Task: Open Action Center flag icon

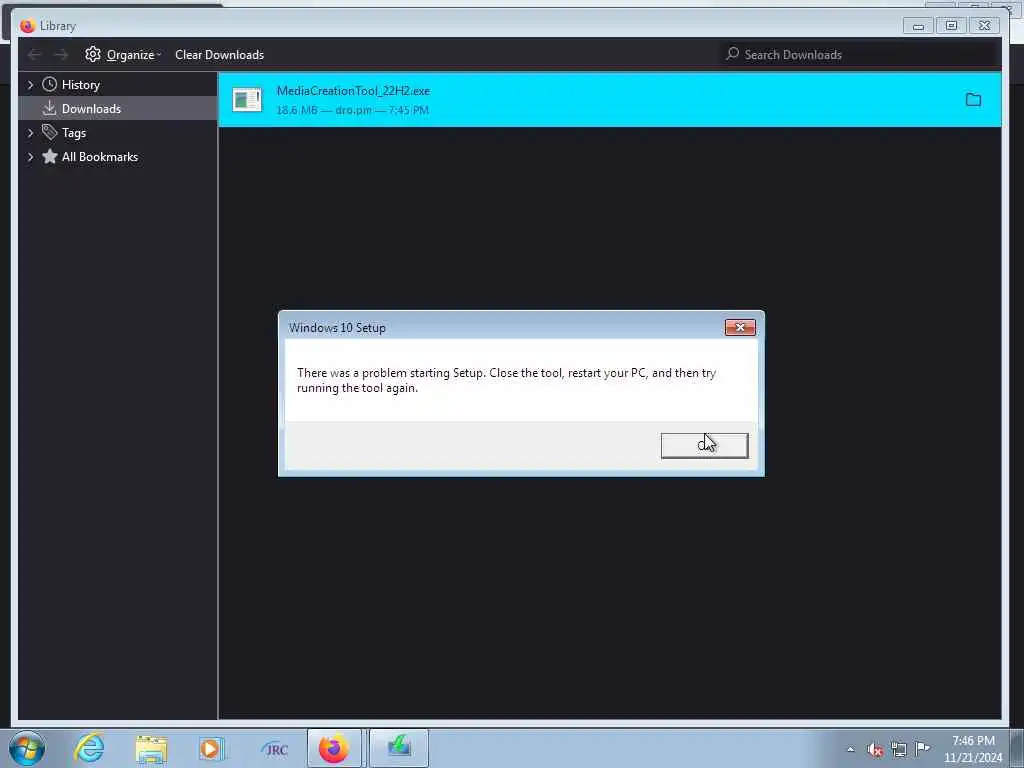Action: pyautogui.click(x=923, y=748)
